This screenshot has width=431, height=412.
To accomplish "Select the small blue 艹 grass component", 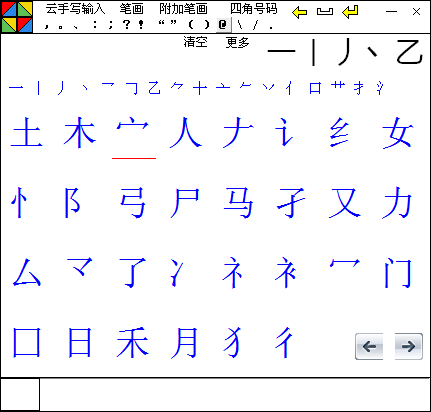I will coord(338,86).
